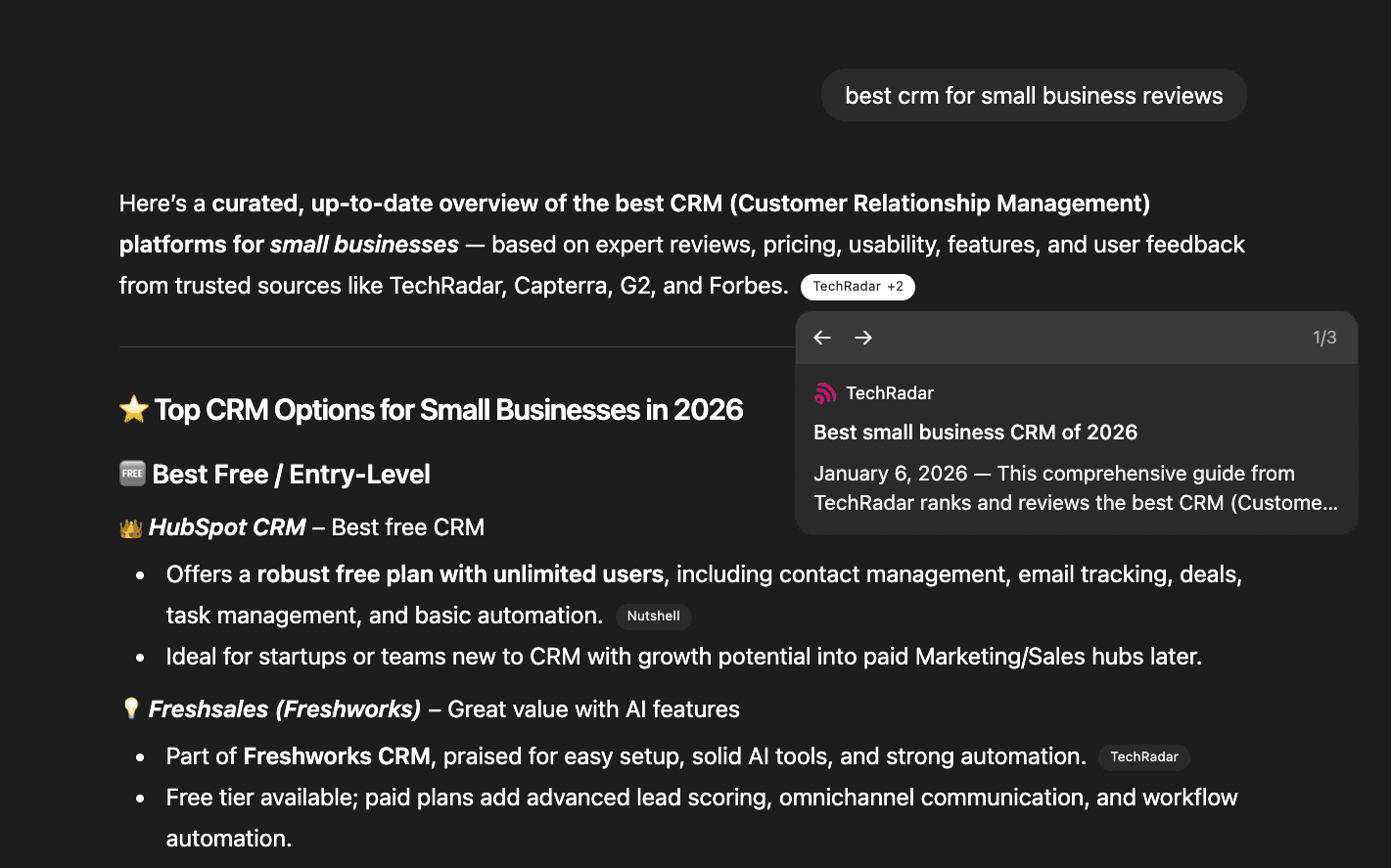Click star emoji beside Top CRM Options heading

click(x=133, y=409)
